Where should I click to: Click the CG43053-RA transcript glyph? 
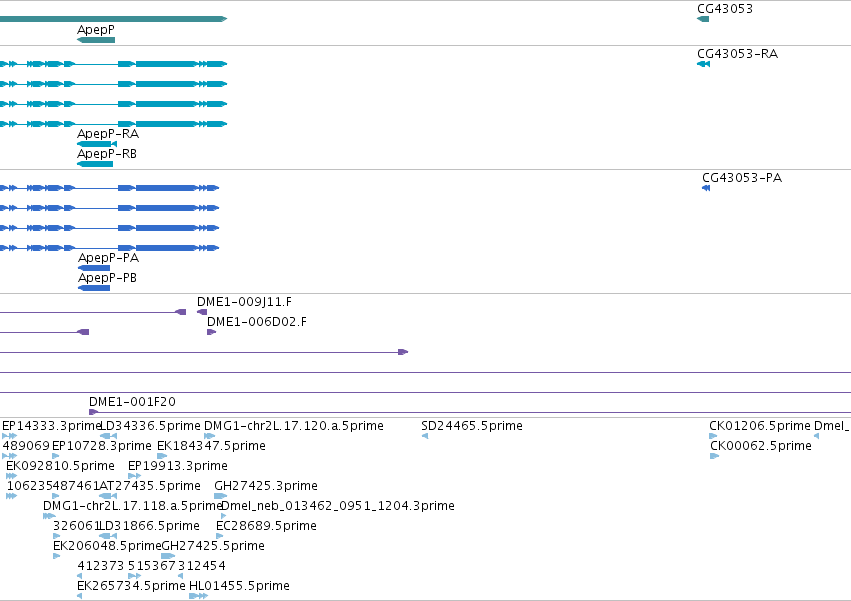pyautogui.click(x=703, y=64)
